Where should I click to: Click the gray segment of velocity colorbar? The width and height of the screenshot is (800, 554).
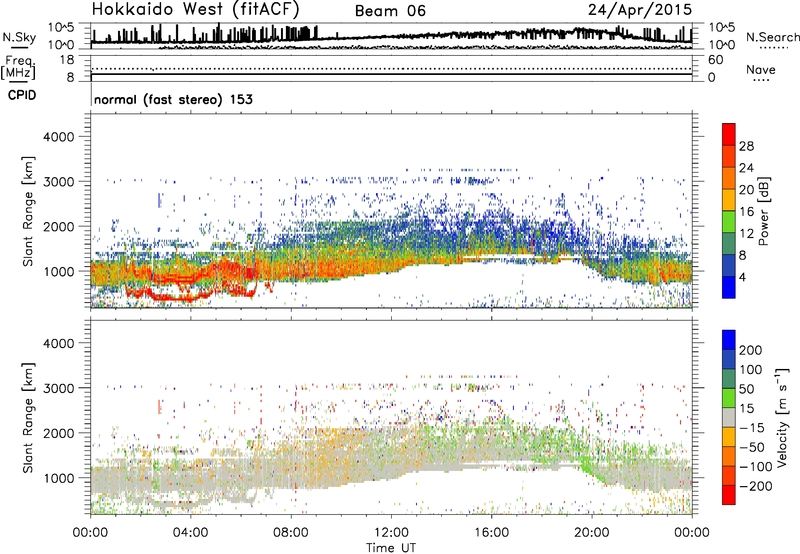point(729,417)
